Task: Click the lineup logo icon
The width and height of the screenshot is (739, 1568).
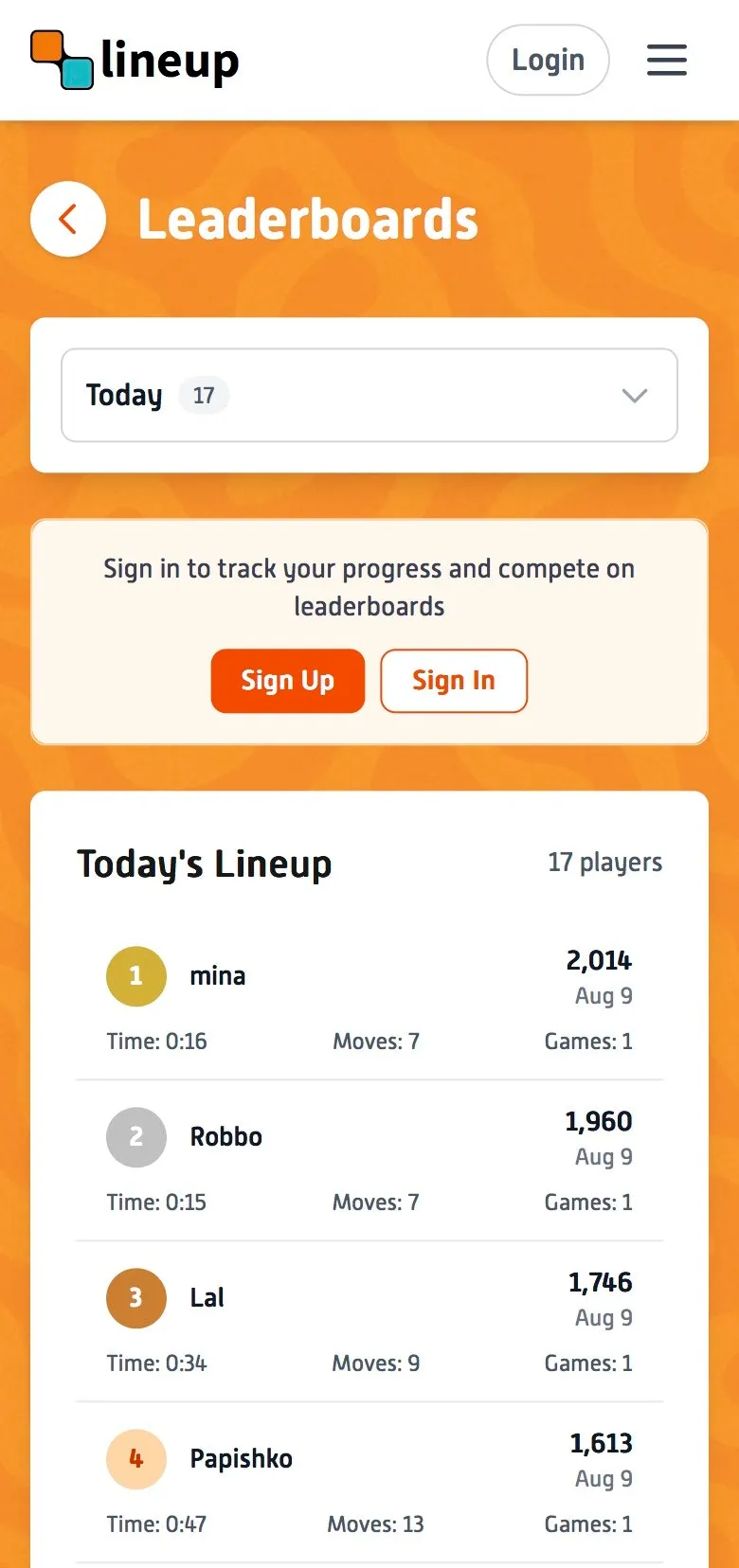Action: (x=60, y=59)
